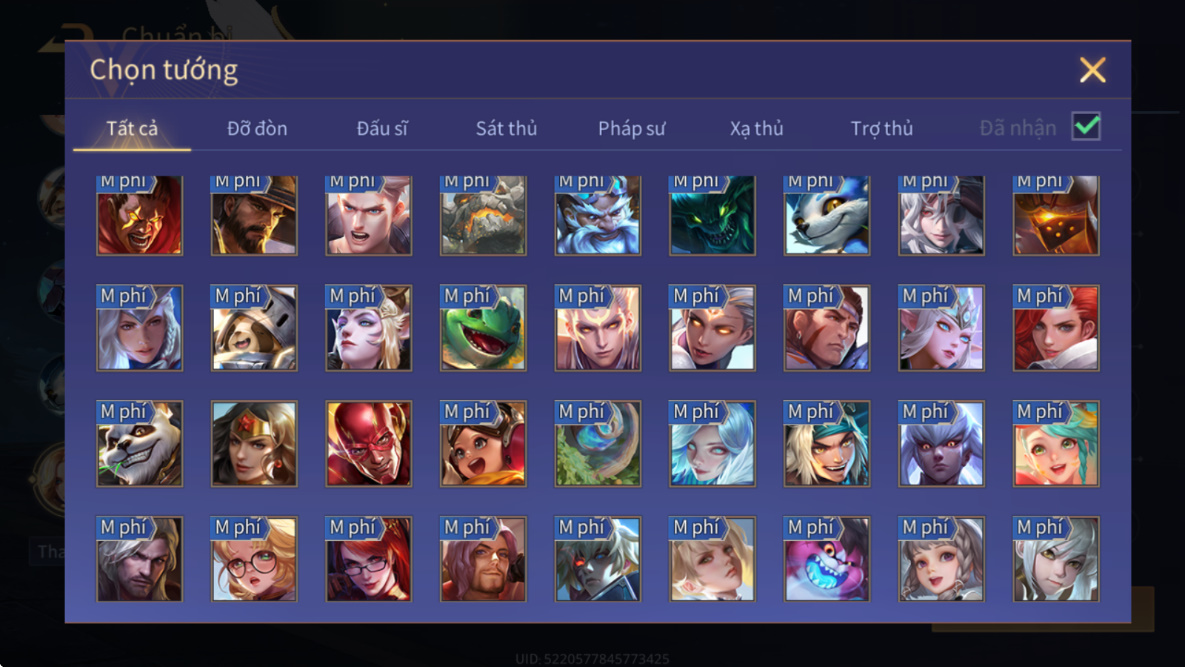Select the red-haired woman with glasses hero
This screenshot has width=1185, height=667.
[369, 559]
